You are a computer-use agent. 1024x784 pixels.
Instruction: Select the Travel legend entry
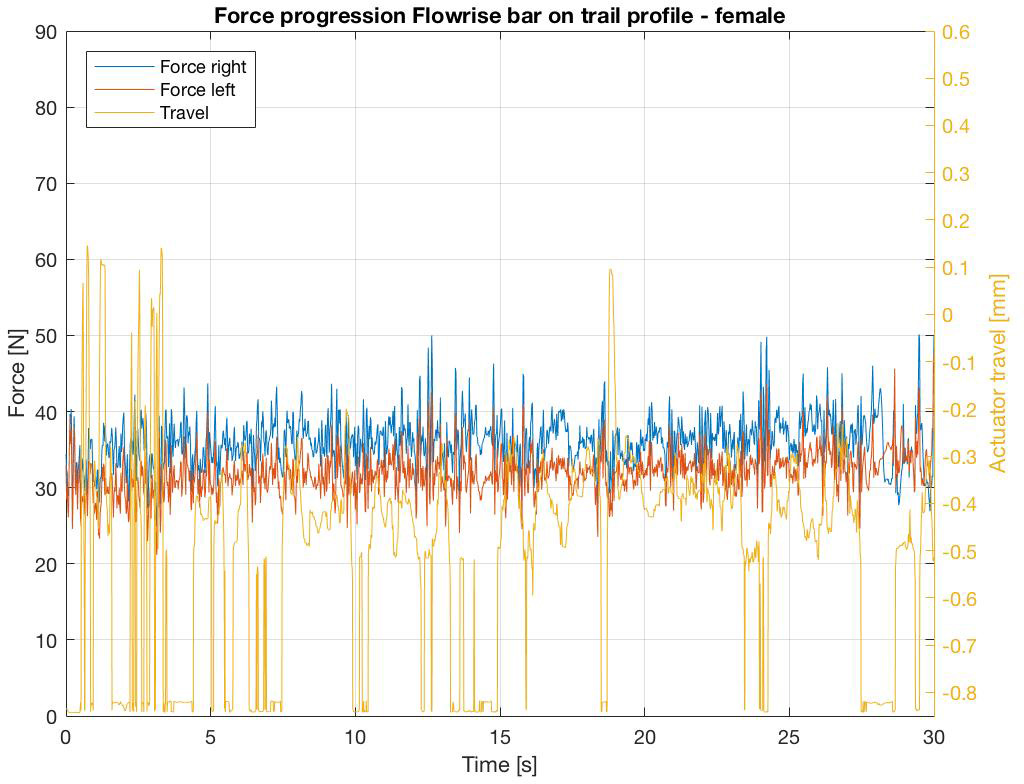[x=152, y=112]
